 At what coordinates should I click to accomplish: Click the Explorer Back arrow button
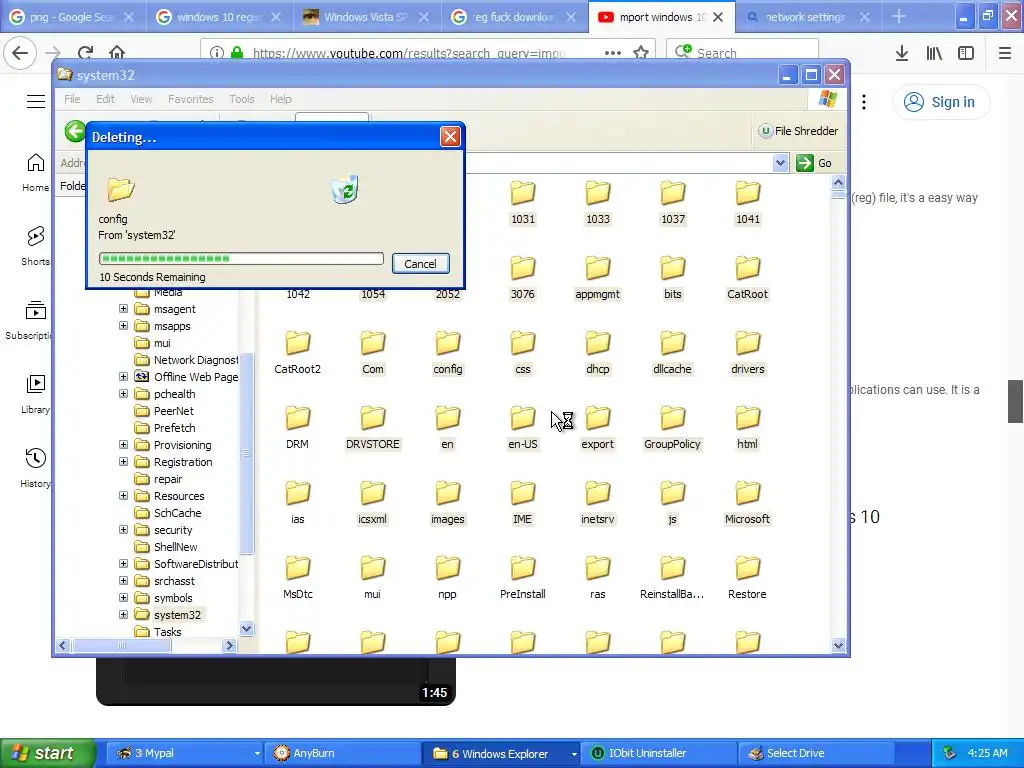75,131
